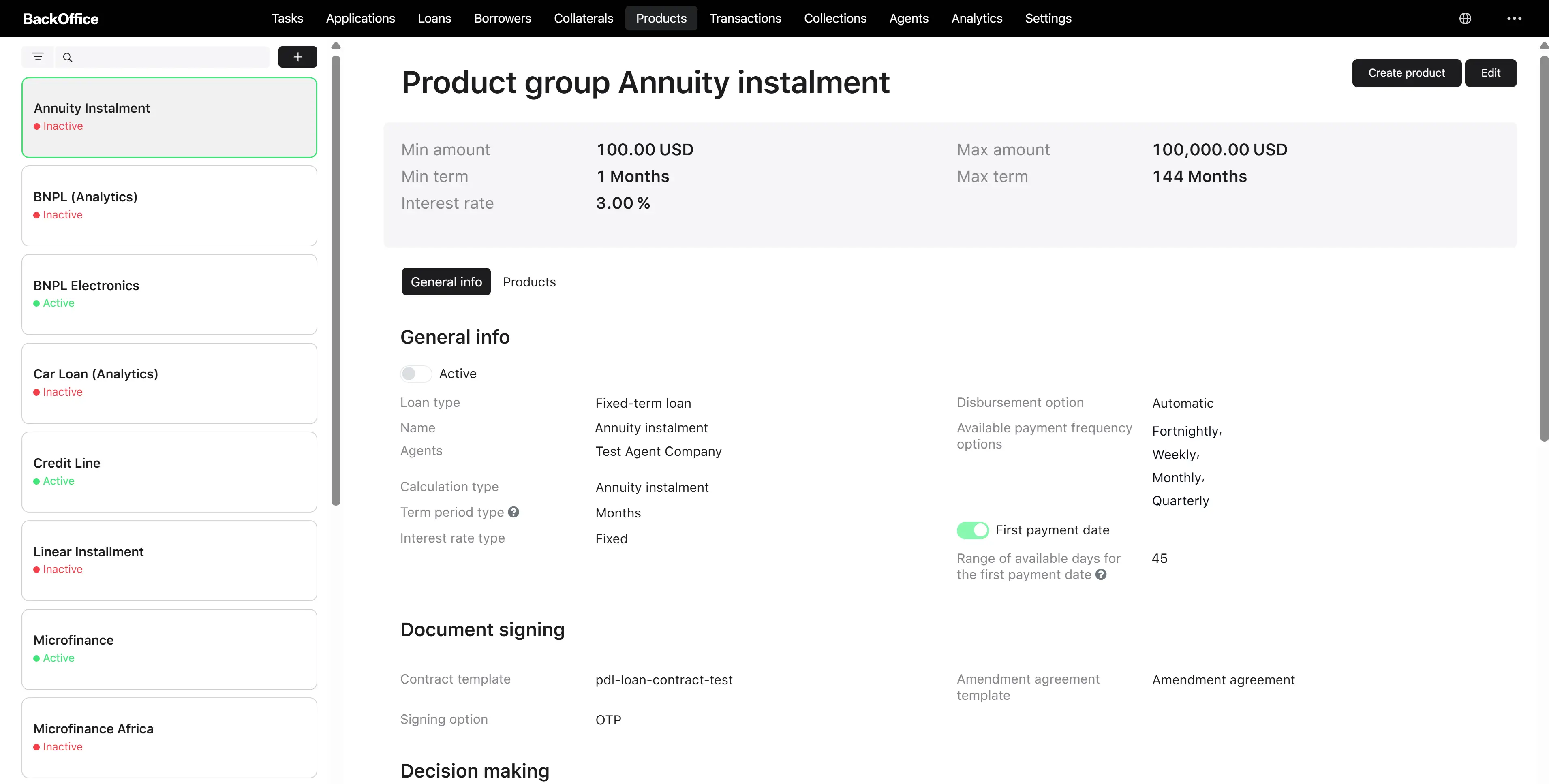Open the three-dot more options menu
1549x784 pixels.
point(1514,19)
